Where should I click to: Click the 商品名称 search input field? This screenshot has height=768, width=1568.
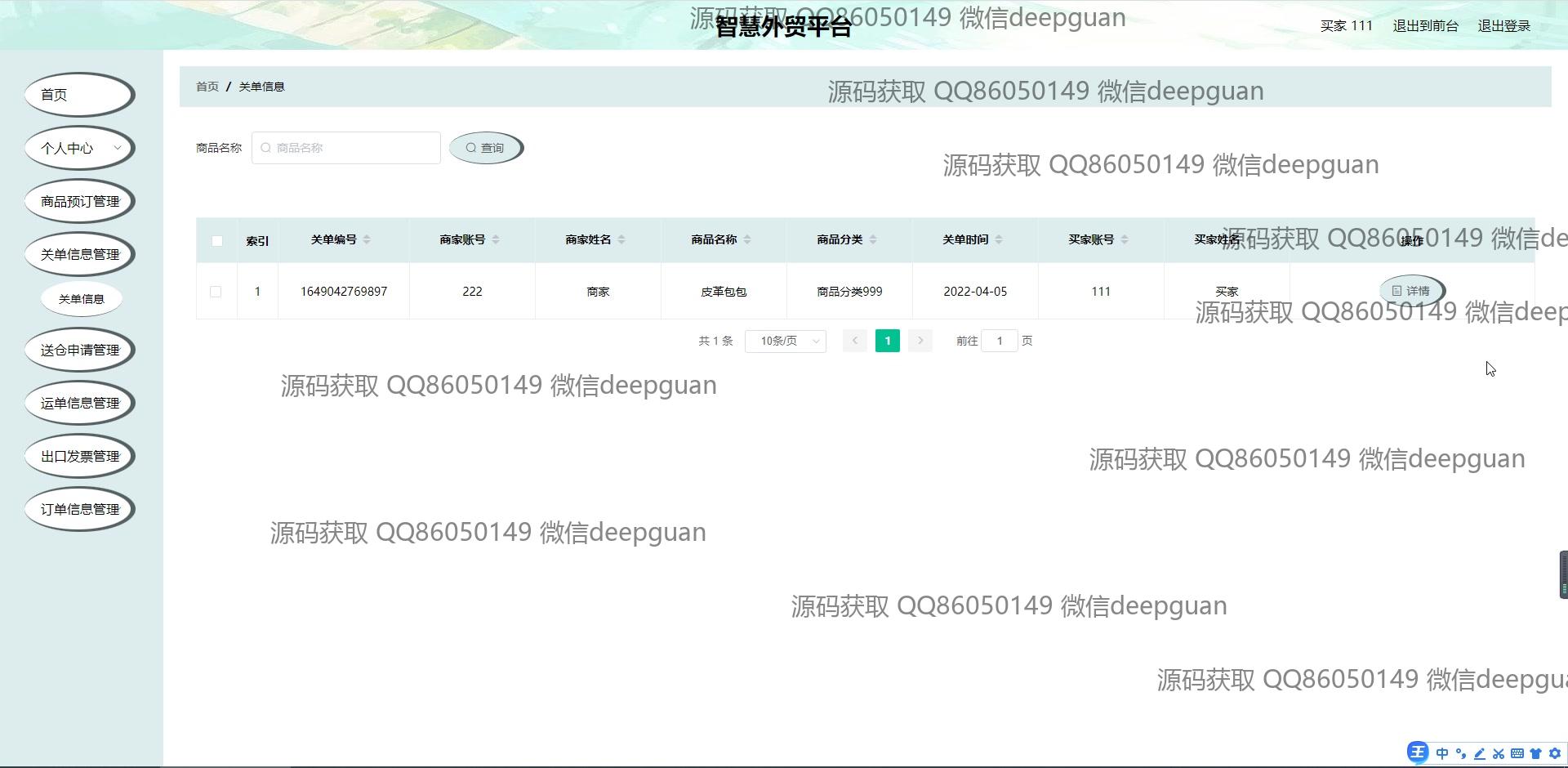tap(346, 148)
